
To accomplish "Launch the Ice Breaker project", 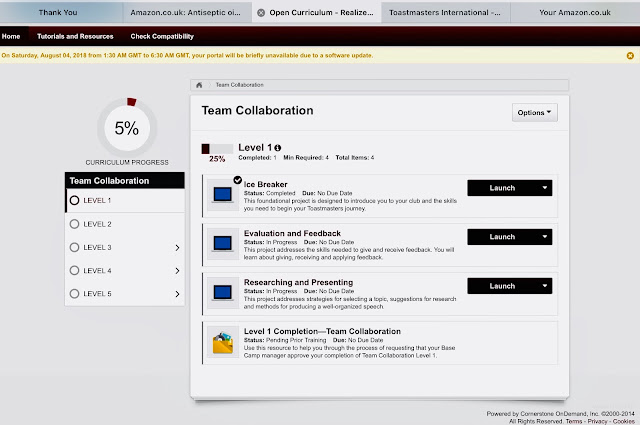I will [502, 188].
